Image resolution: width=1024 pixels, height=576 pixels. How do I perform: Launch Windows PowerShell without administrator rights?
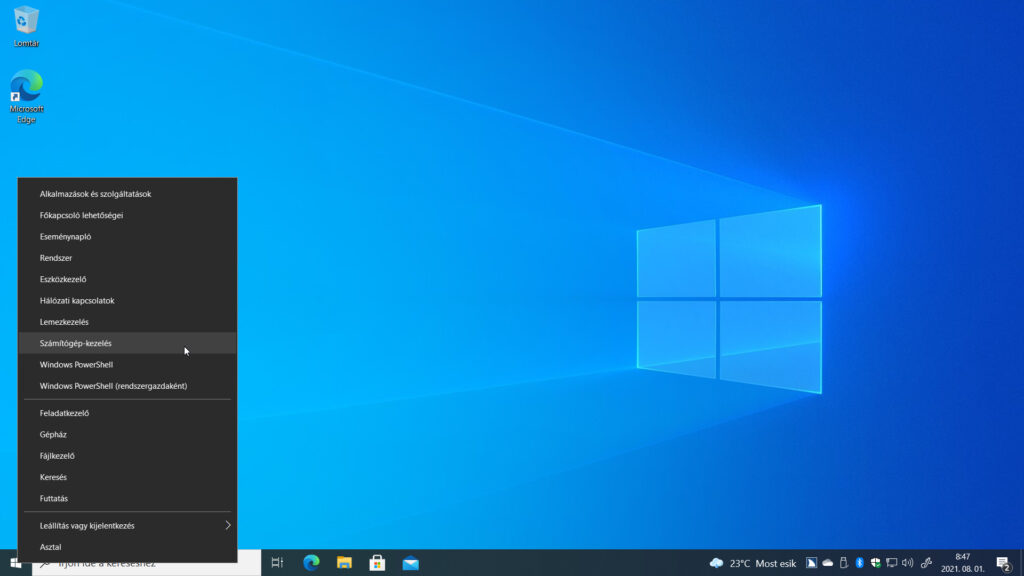coord(127,364)
